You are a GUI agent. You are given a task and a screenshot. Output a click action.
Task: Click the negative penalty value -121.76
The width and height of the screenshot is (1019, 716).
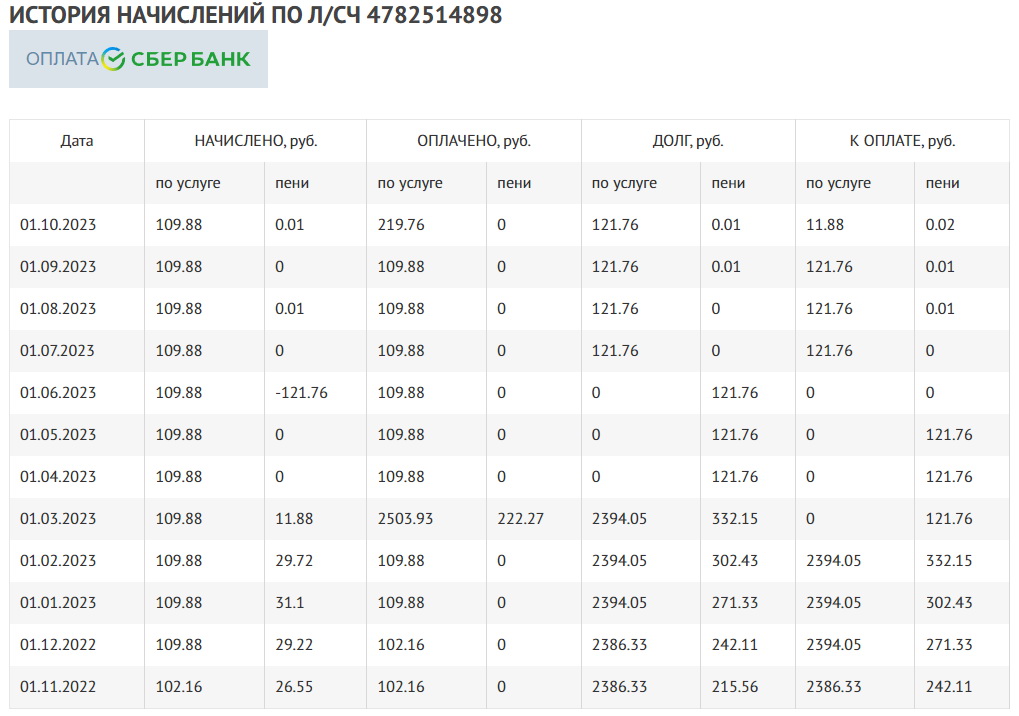tap(301, 393)
